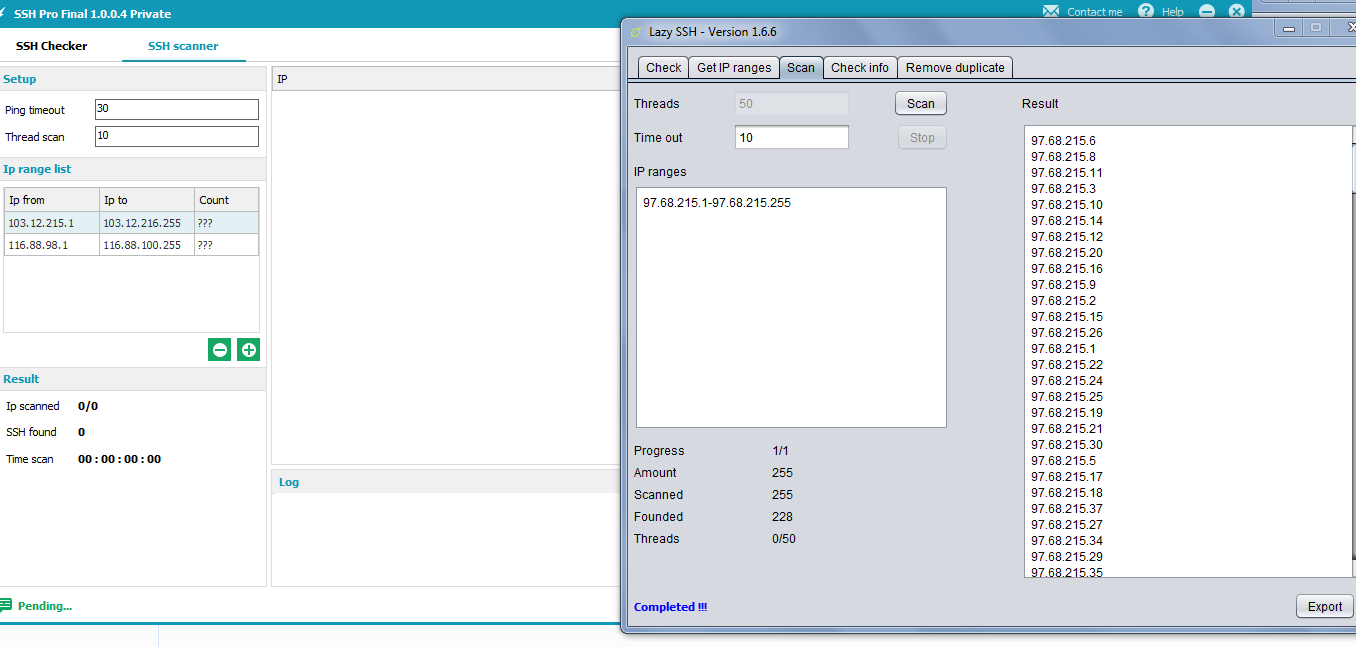Image resolution: width=1356 pixels, height=647 pixels.
Task: Select result 97.68.215.9
Action: pyautogui.click(x=1063, y=285)
